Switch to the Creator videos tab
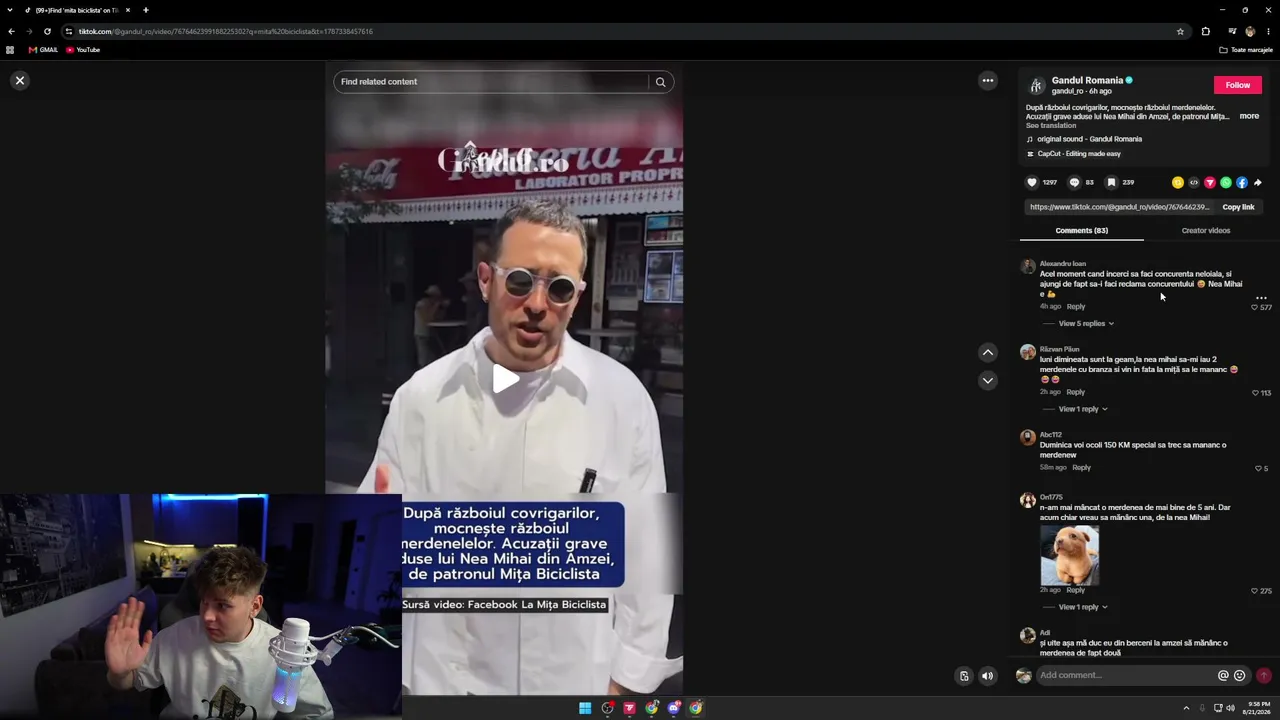This screenshot has width=1280, height=720. 1206,230
